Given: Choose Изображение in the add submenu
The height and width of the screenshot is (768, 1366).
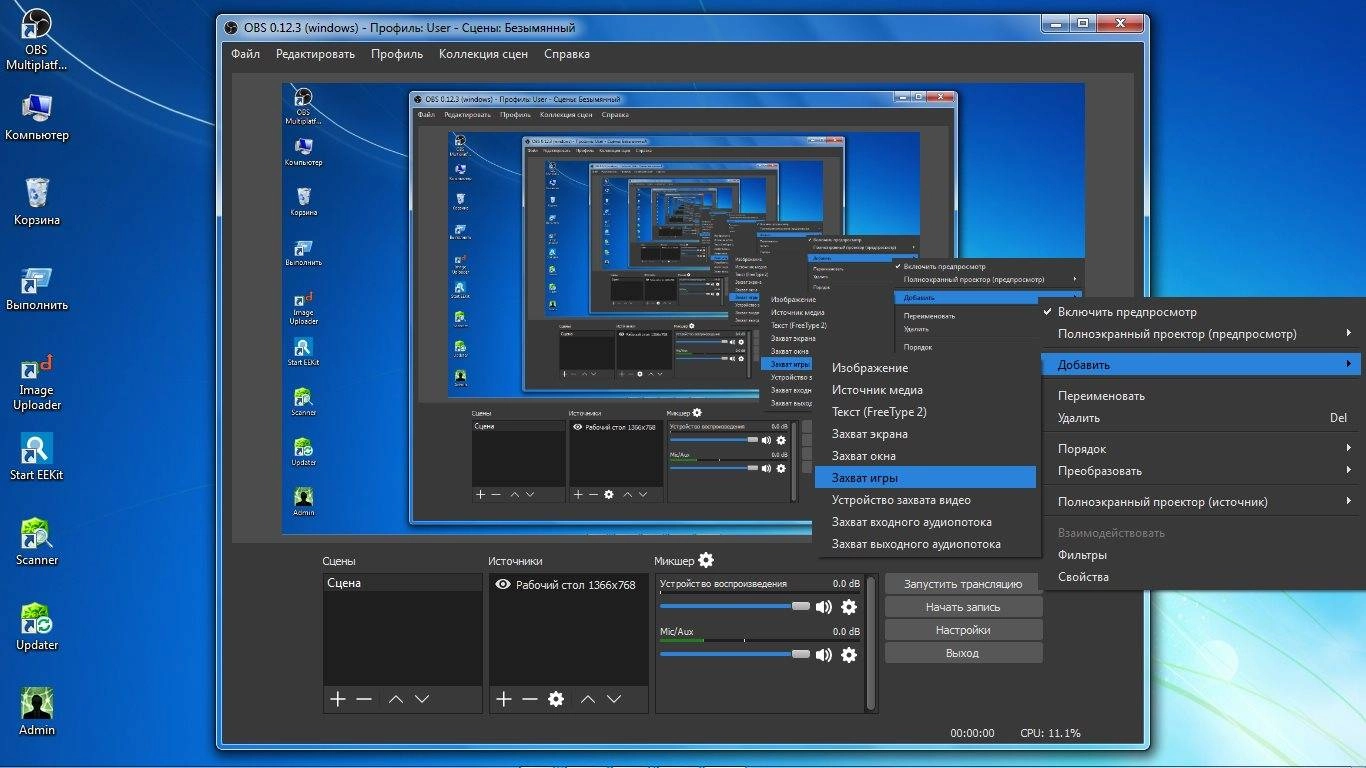Looking at the screenshot, I should tap(925, 368).
